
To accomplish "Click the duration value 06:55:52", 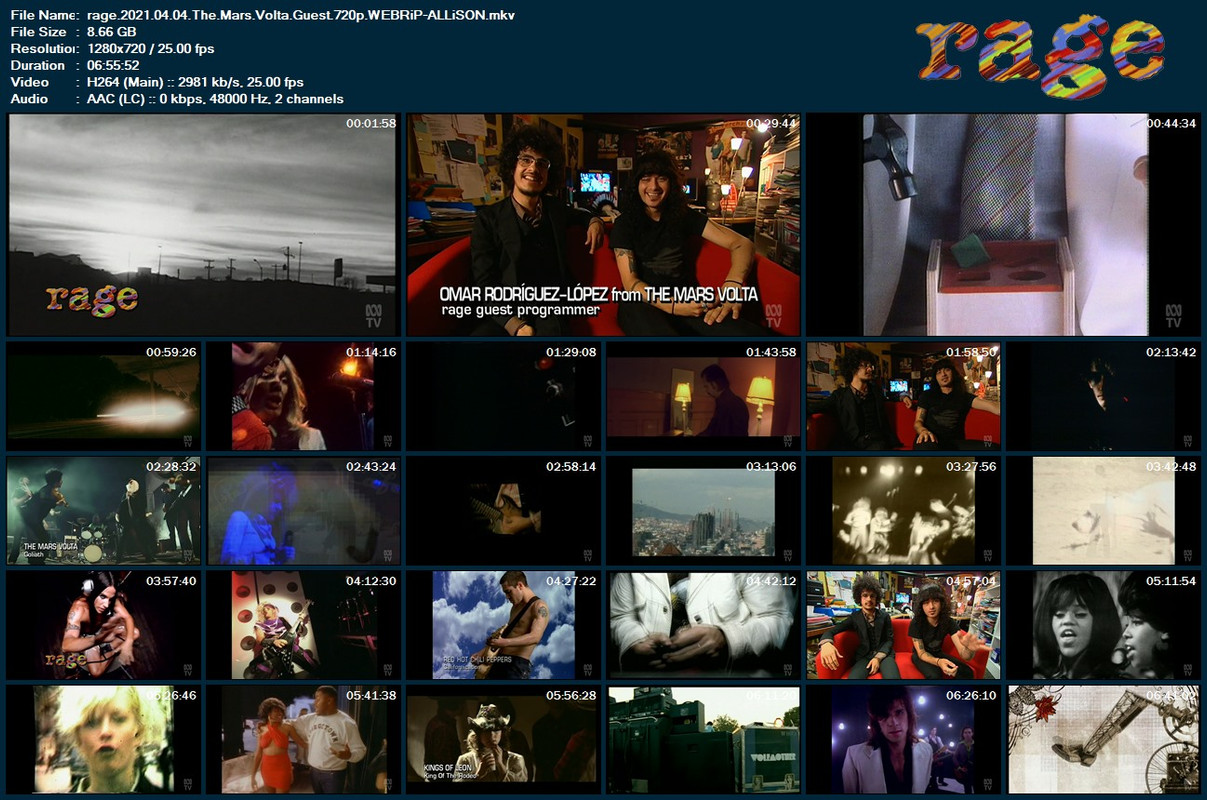I will click(114, 65).
